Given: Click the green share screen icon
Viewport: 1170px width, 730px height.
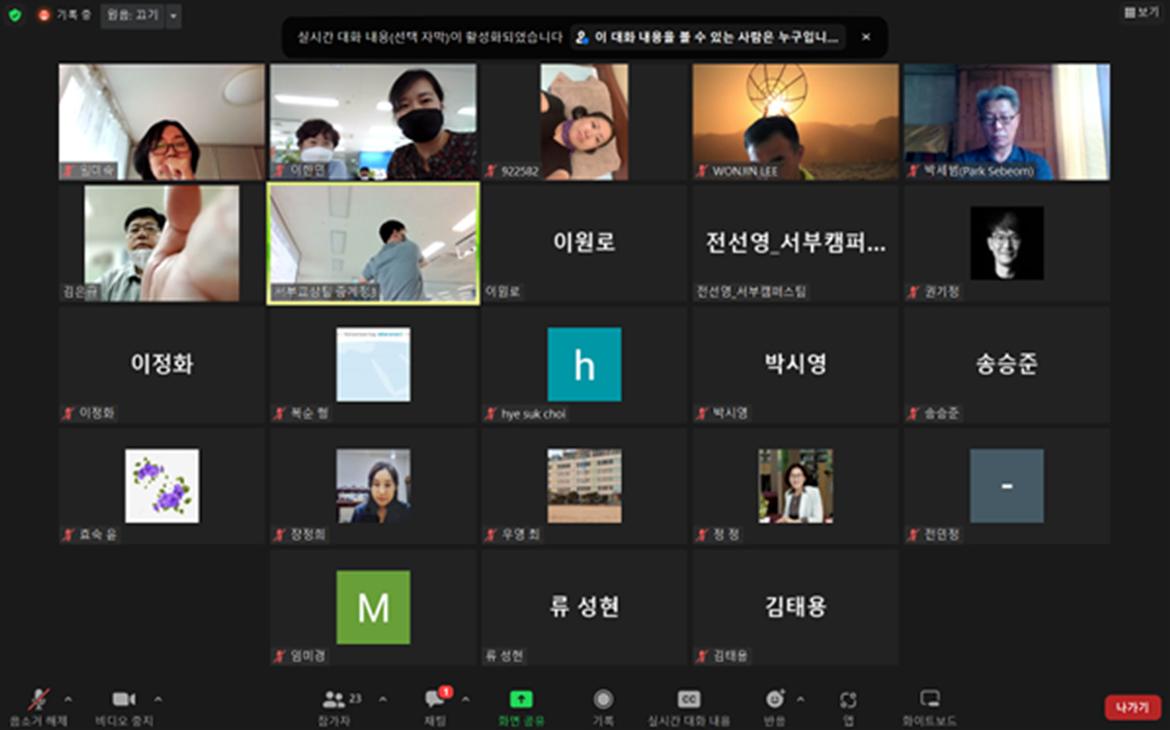Looking at the screenshot, I should pos(521,700).
